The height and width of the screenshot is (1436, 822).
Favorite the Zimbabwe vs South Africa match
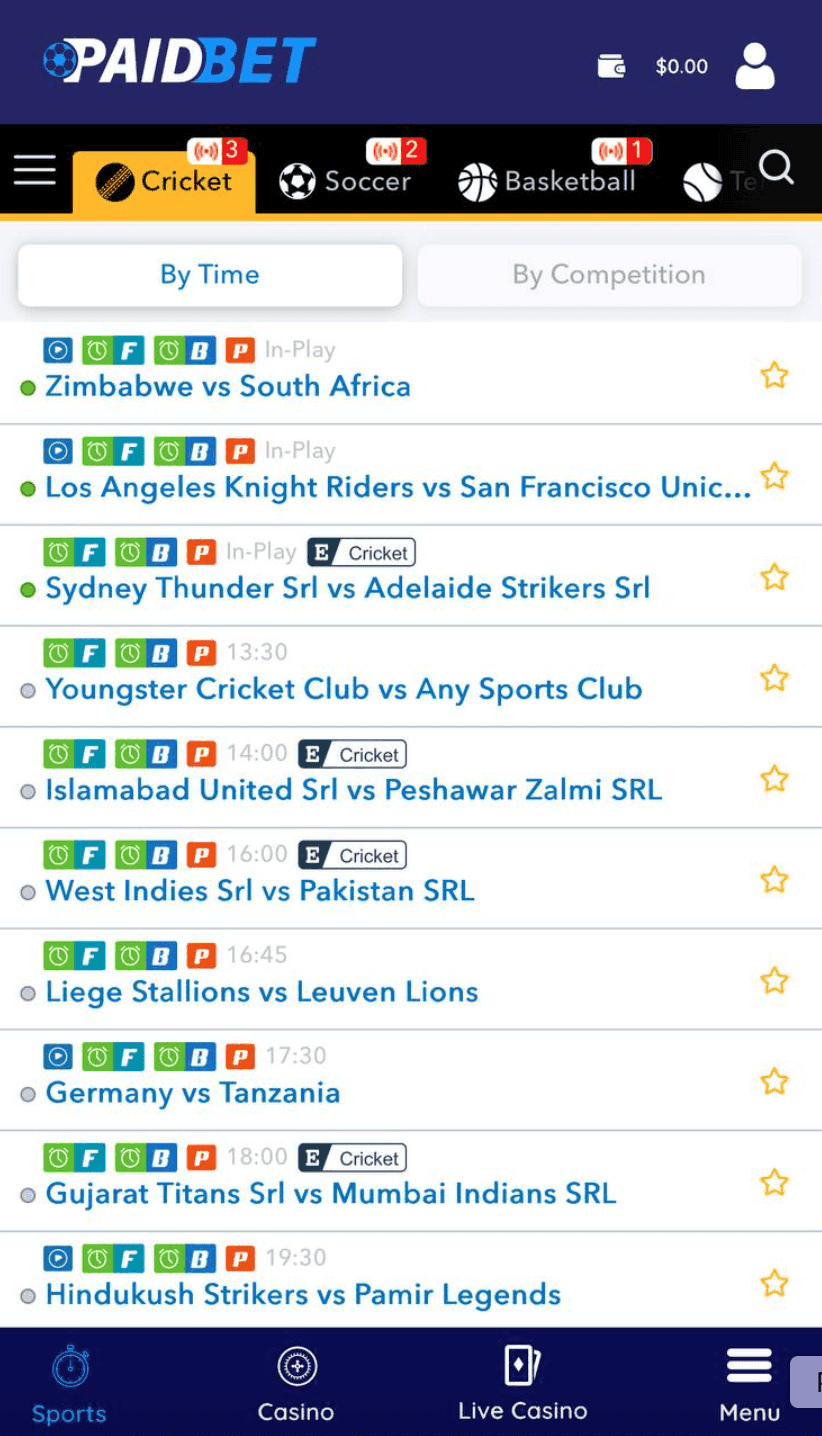(x=774, y=375)
